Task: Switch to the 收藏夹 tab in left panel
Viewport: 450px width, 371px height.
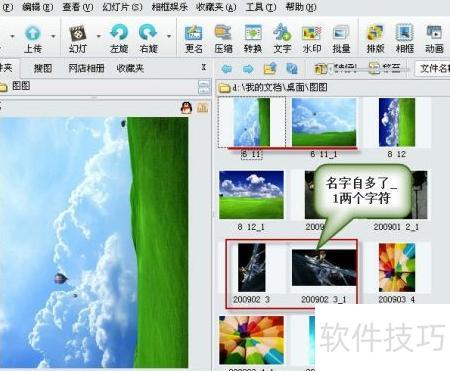Action: tap(130, 68)
